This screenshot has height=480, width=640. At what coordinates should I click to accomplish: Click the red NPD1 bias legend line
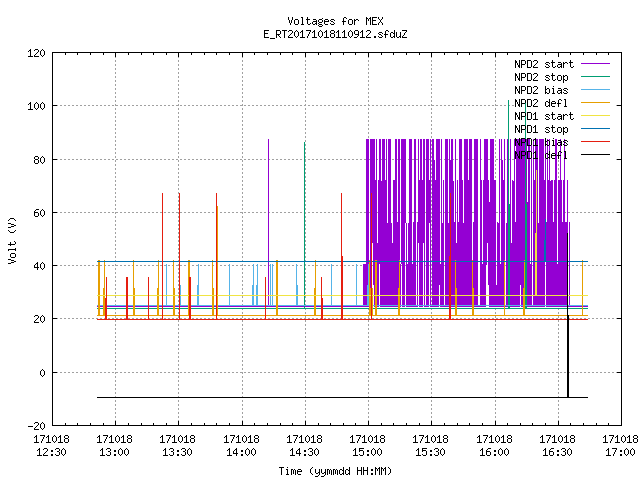click(x=596, y=142)
